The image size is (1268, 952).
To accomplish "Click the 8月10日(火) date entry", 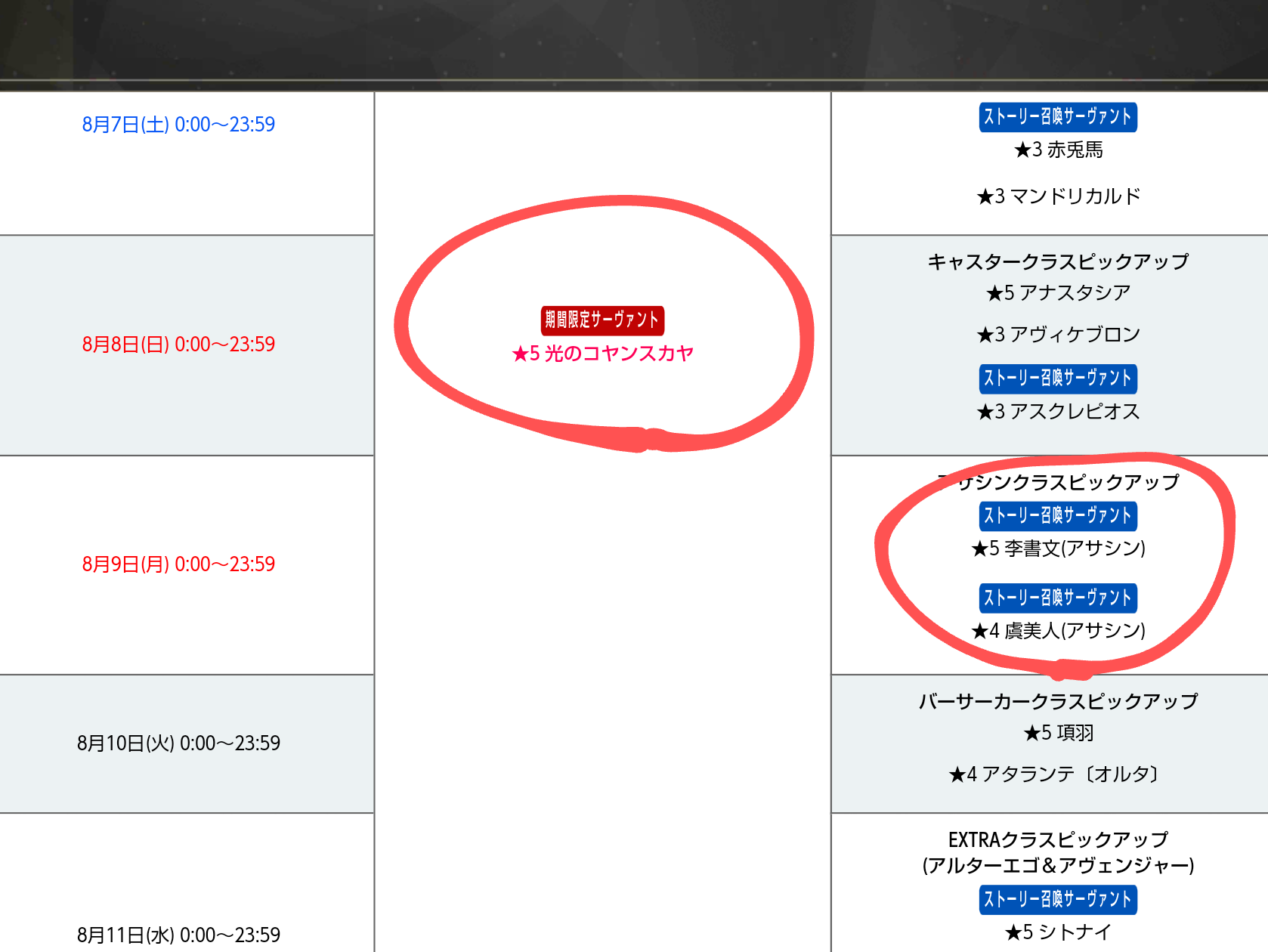I will [x=178, y=743].
